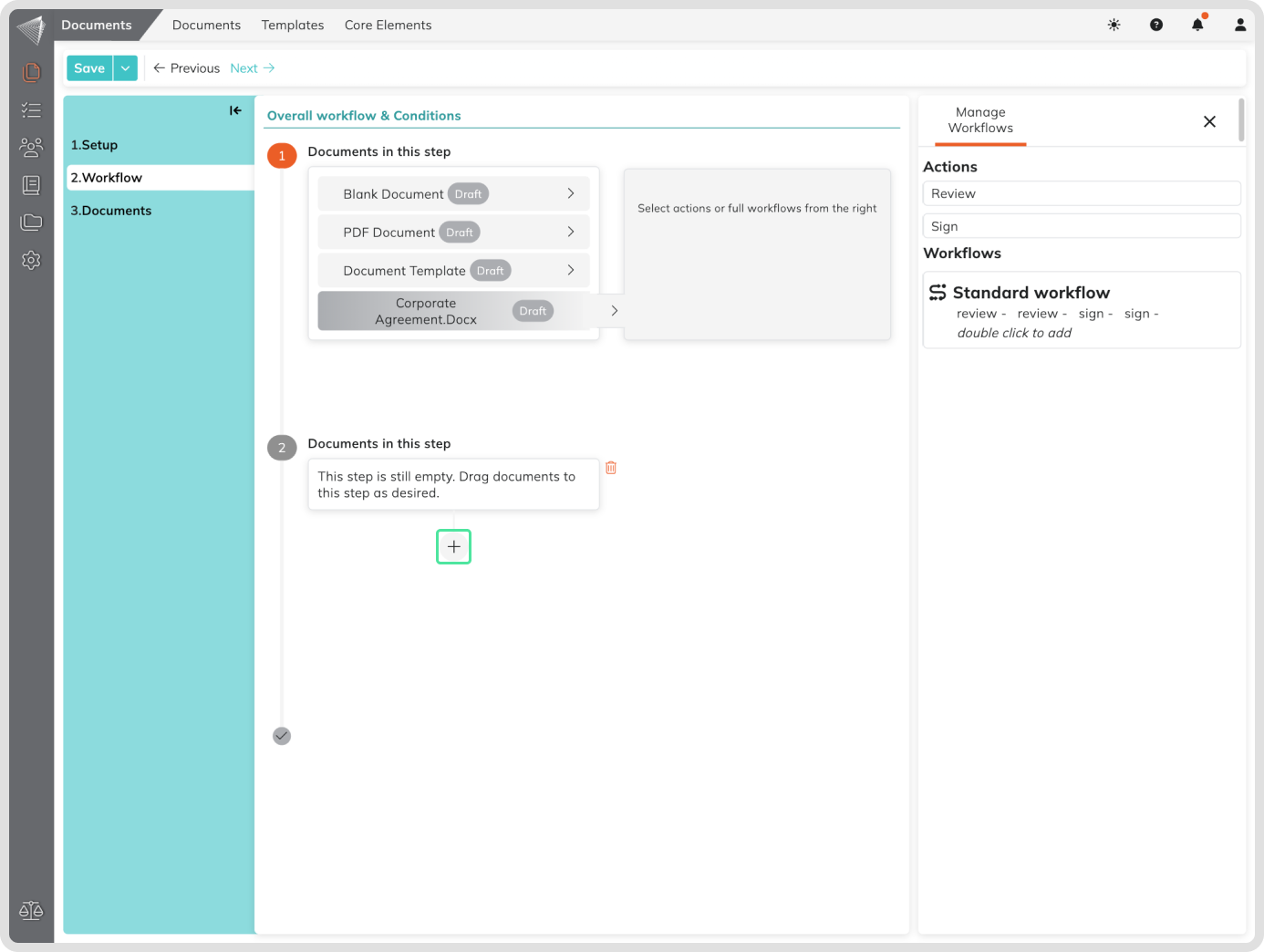Select the Review action
Screen dimensions: 1264x952
click(1081, 193)
